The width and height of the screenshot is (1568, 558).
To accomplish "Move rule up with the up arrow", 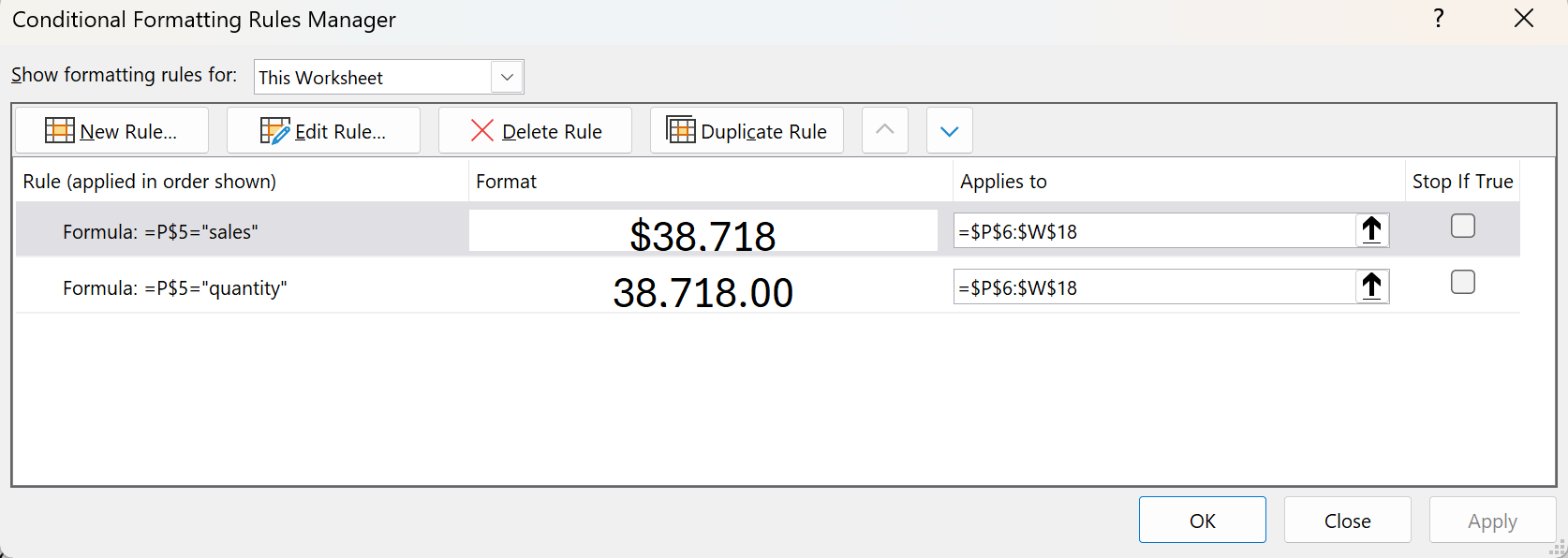I will 885,130.
